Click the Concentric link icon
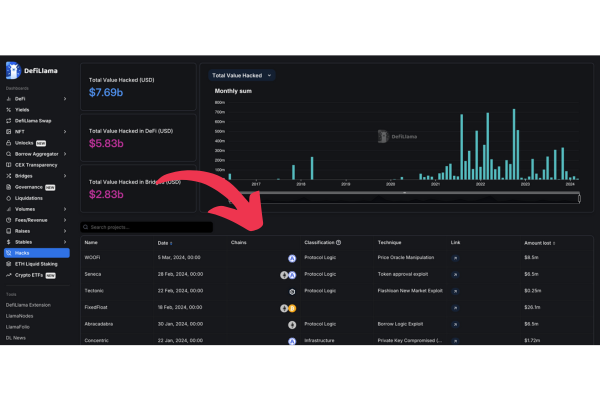The height and width of the screenshot is (400, 600). [456, 341]
